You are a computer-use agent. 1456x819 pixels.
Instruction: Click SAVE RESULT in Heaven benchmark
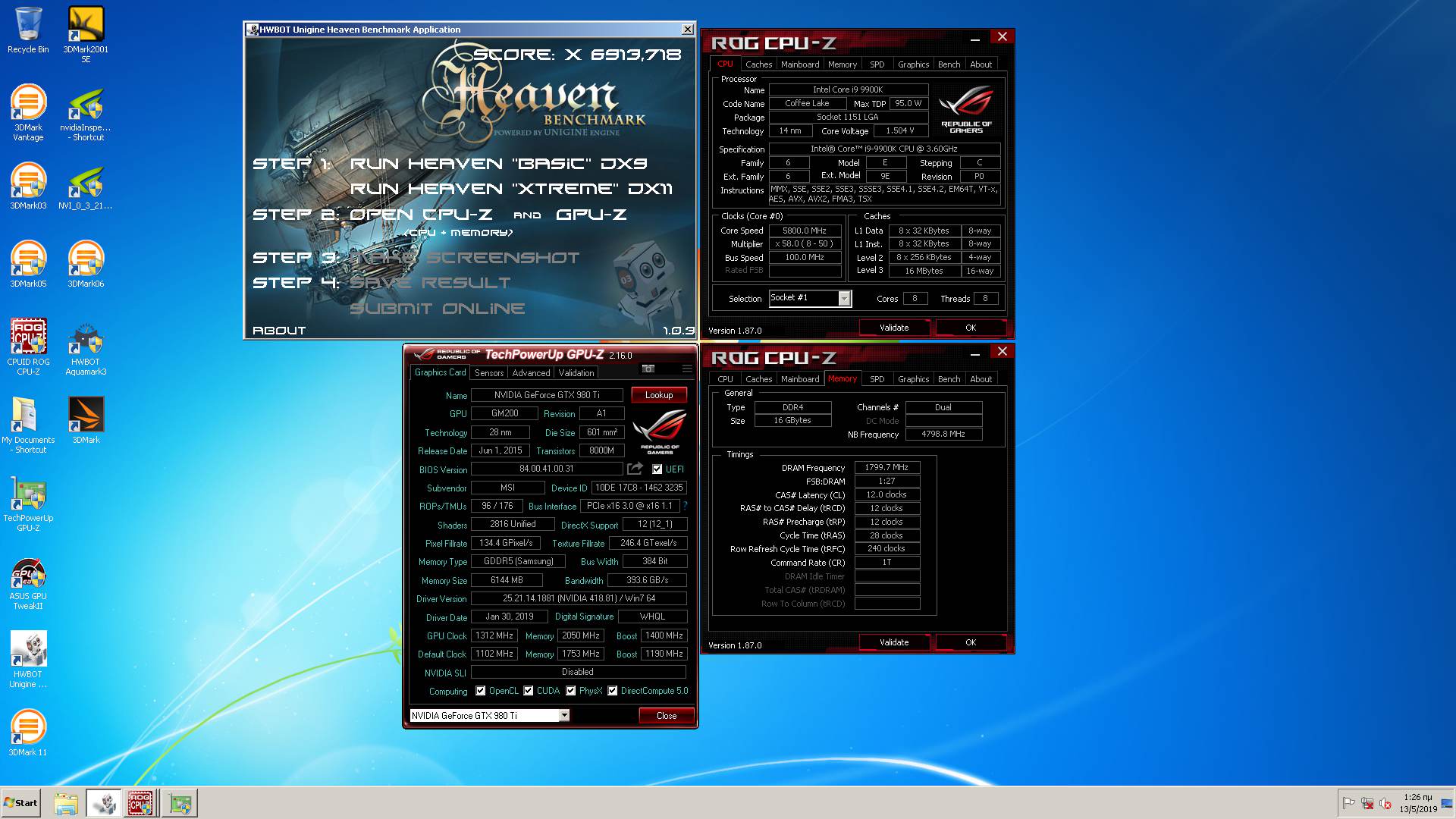click(x=431, y=283)
